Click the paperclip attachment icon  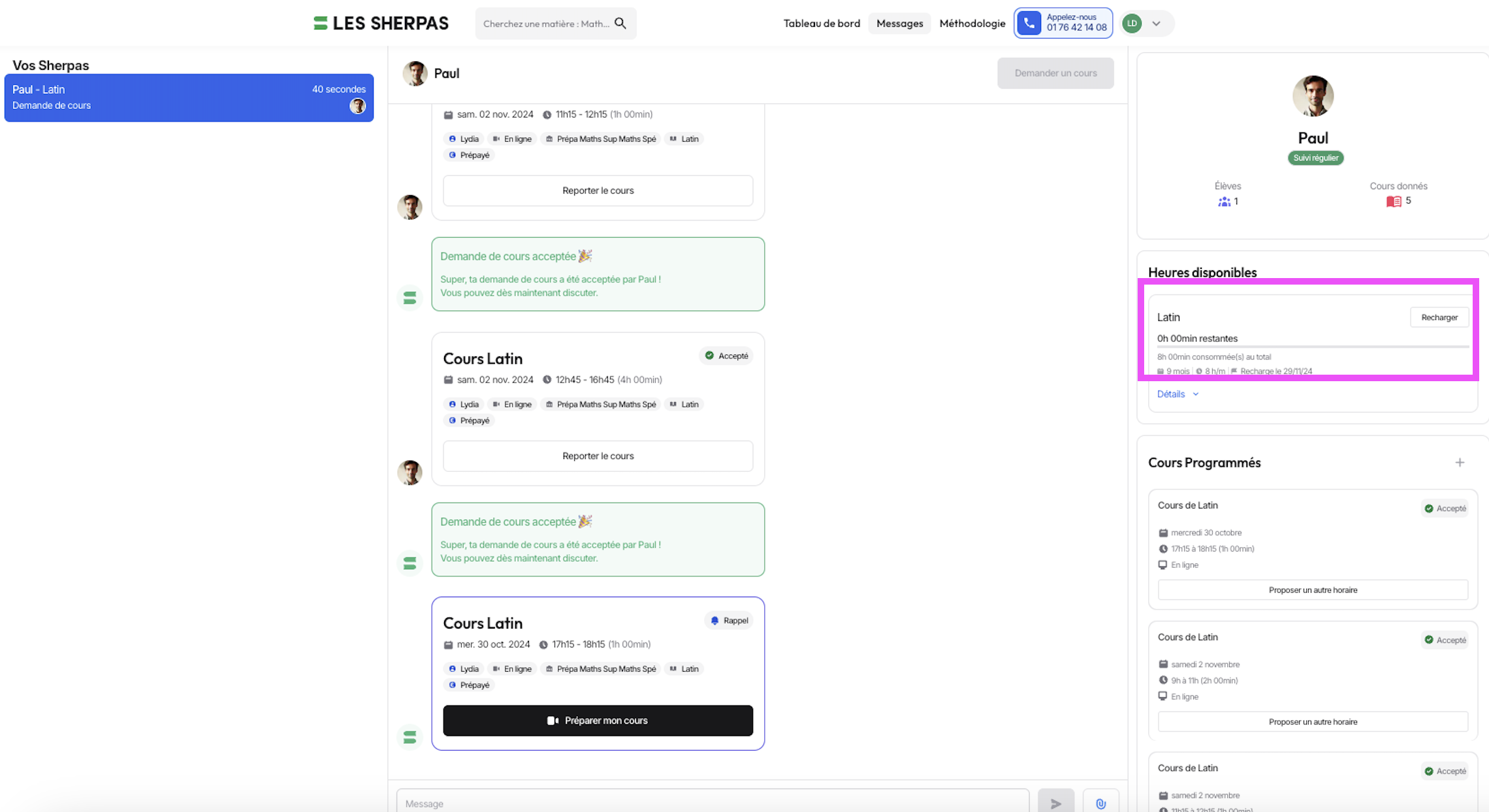click(x=1100, y=804)
